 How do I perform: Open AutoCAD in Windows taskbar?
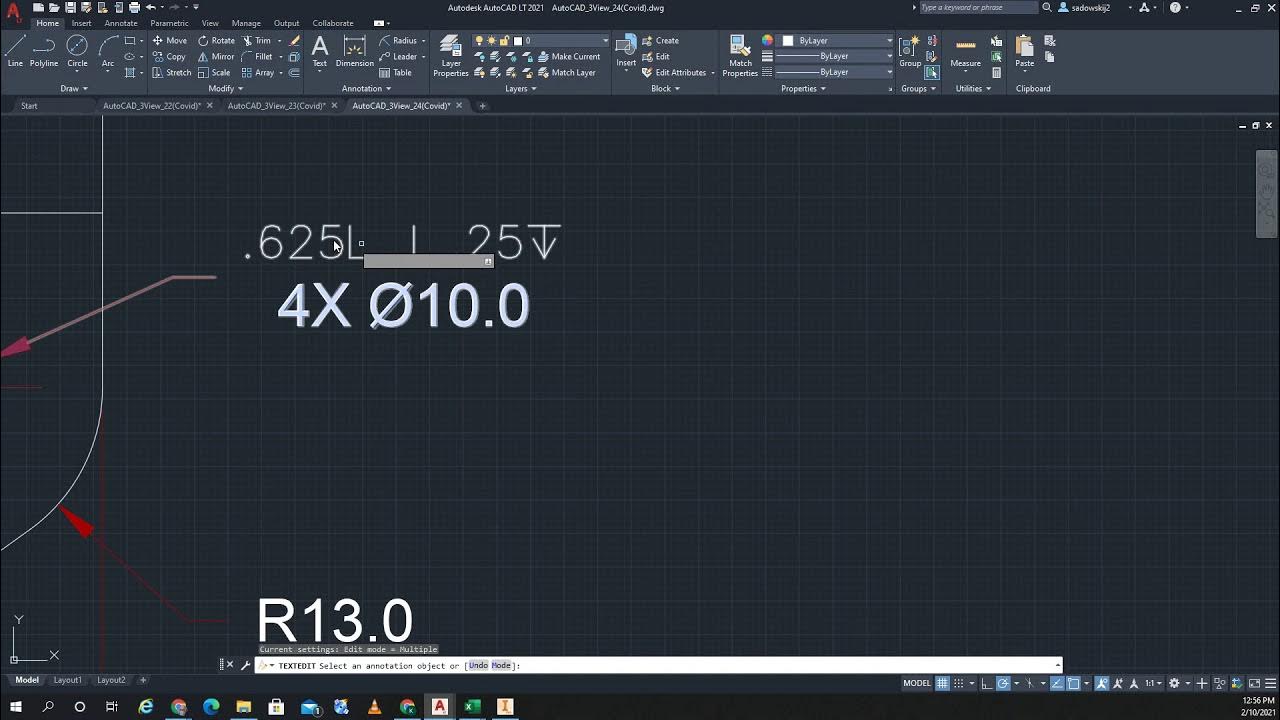pos(439,707)
